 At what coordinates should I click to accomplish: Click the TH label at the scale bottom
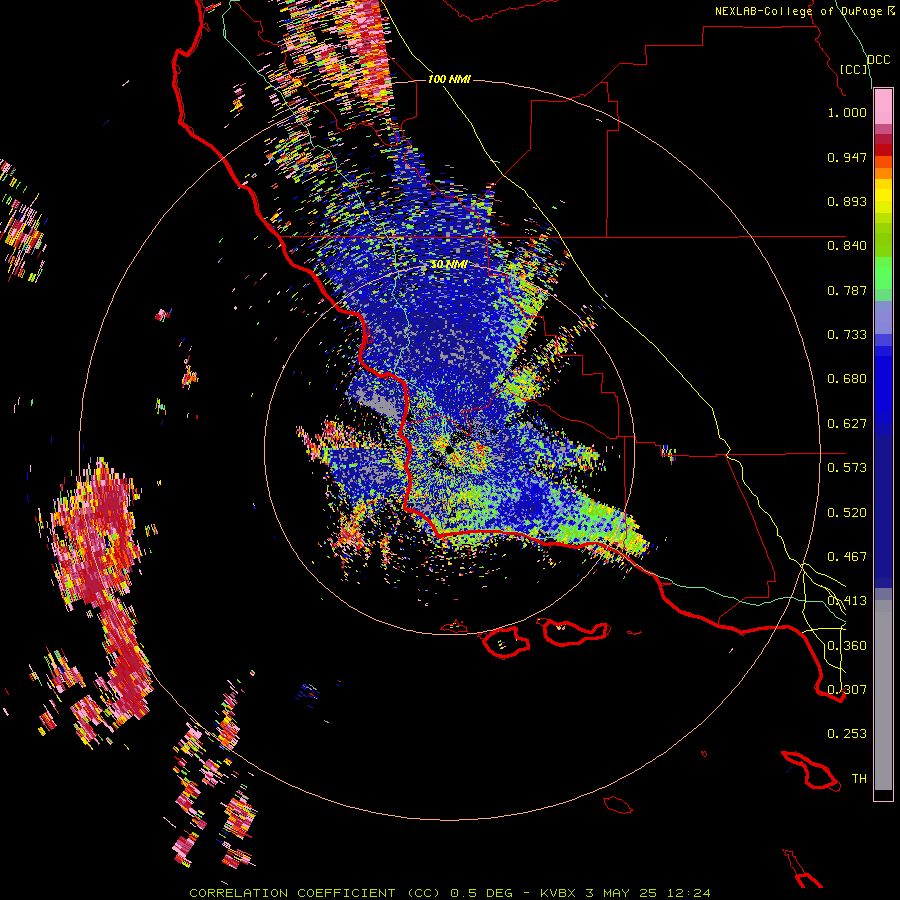click(859, 779)
